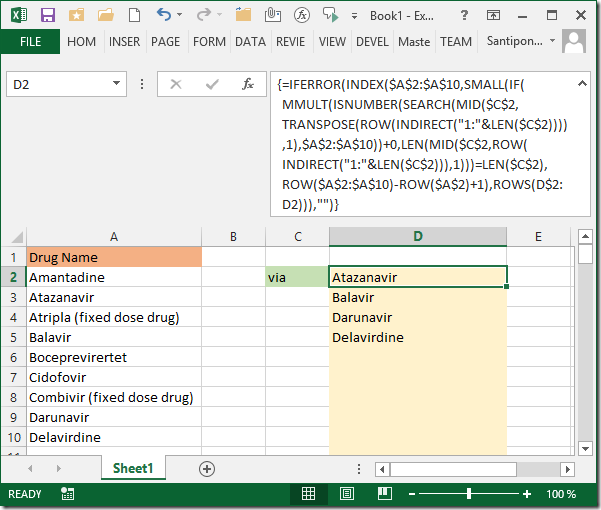Click the starred folder icon in toolbar
The image size is (601, 510).
(76, 15)
